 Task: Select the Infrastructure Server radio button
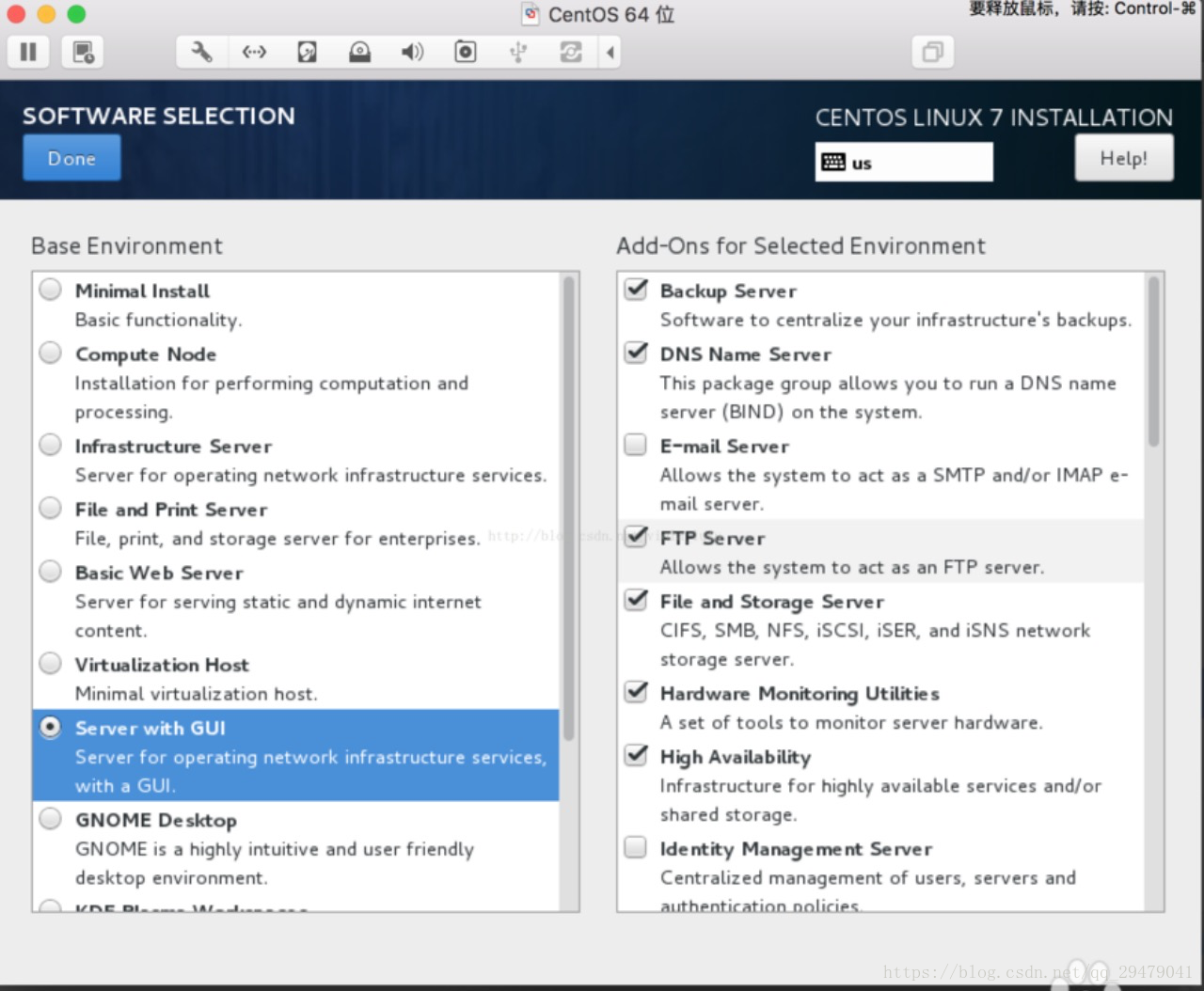(x=51, y=445)
